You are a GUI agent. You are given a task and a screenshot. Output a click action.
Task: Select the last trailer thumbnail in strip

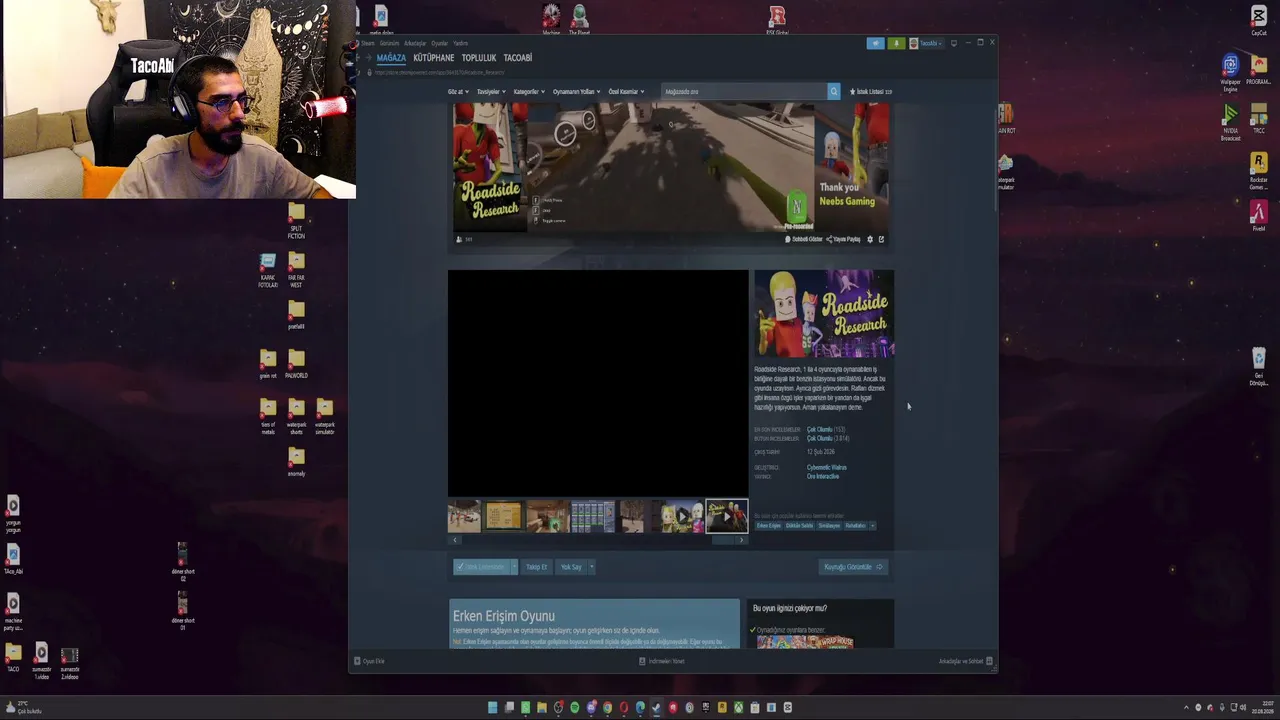click(x=727, y=516)
